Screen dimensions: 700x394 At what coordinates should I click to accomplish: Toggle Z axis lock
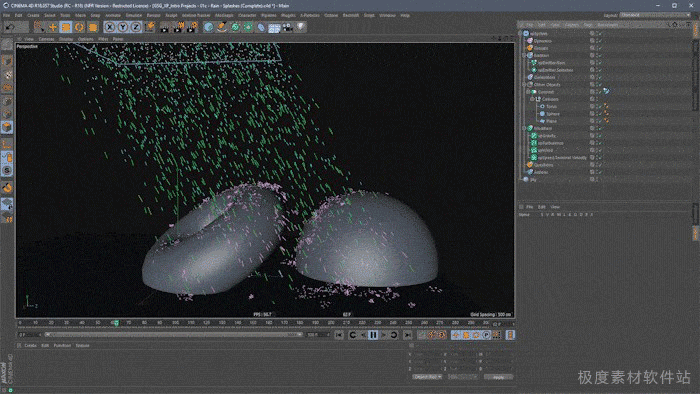pyautogui.click(x=136, y=27)
